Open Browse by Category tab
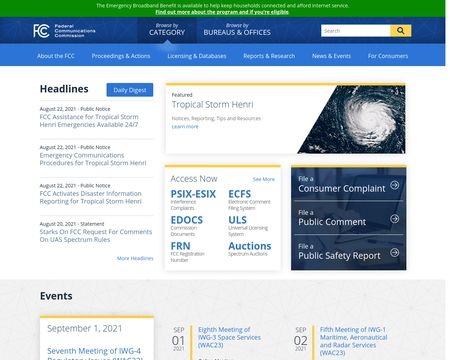The height and width of the screenshot is (360, 450). coord(167,30)
